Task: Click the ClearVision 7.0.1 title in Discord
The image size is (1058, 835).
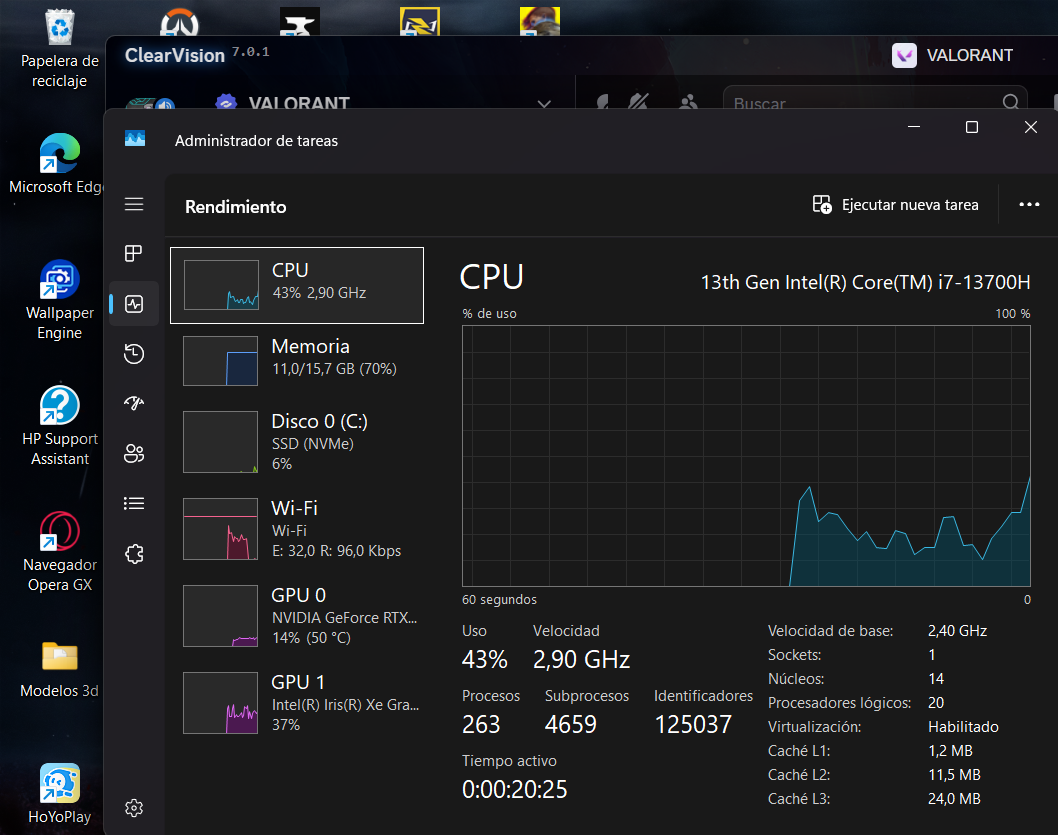Action: (197, 55)
